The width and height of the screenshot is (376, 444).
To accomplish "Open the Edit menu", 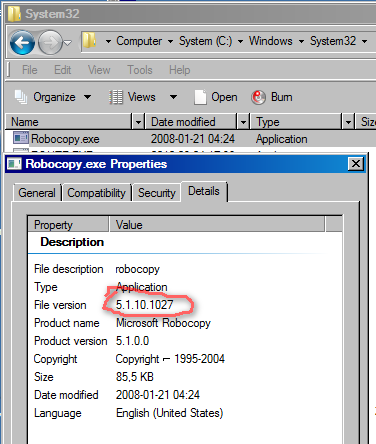I will pyautogui.click(x=63, y=70).
